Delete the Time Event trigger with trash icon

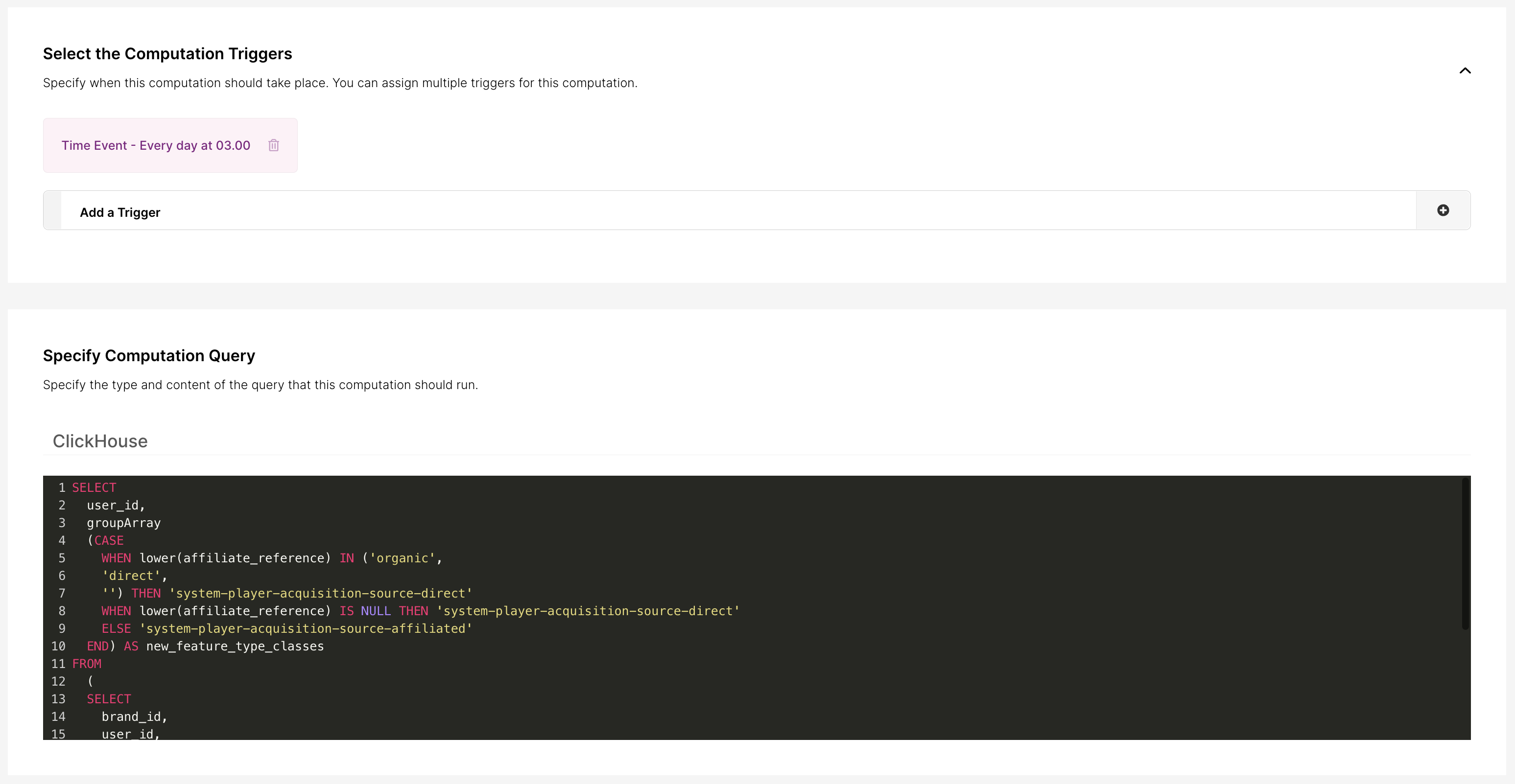point(274,145)
